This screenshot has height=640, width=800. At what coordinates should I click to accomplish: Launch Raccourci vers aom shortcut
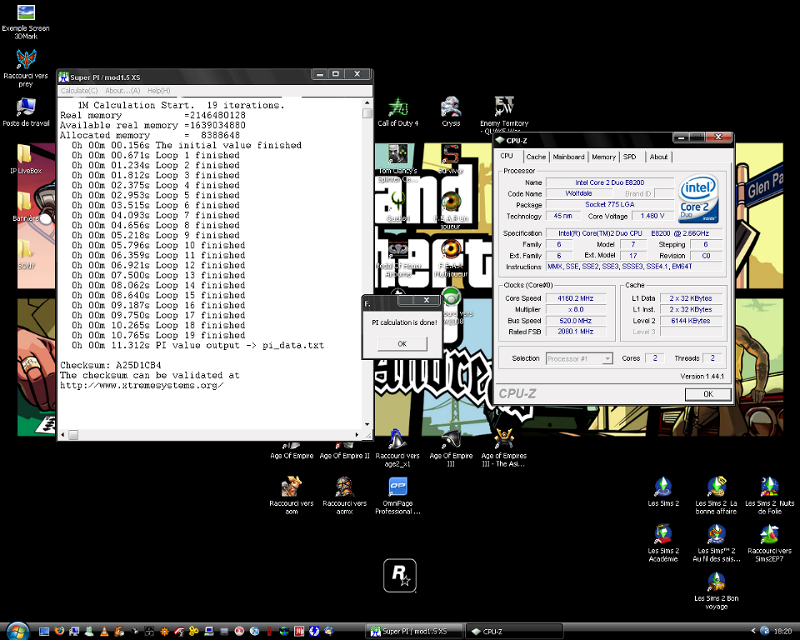tap(291, 496)
